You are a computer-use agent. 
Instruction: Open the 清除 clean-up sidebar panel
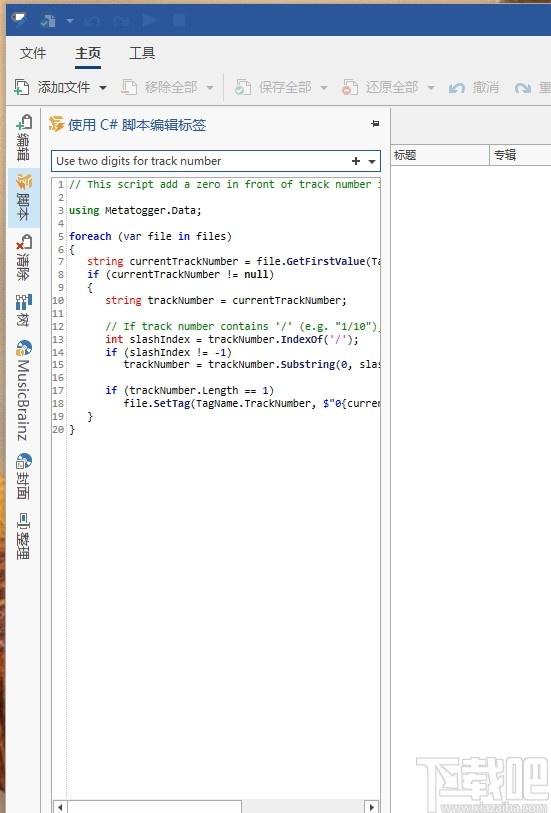point(23,257)
